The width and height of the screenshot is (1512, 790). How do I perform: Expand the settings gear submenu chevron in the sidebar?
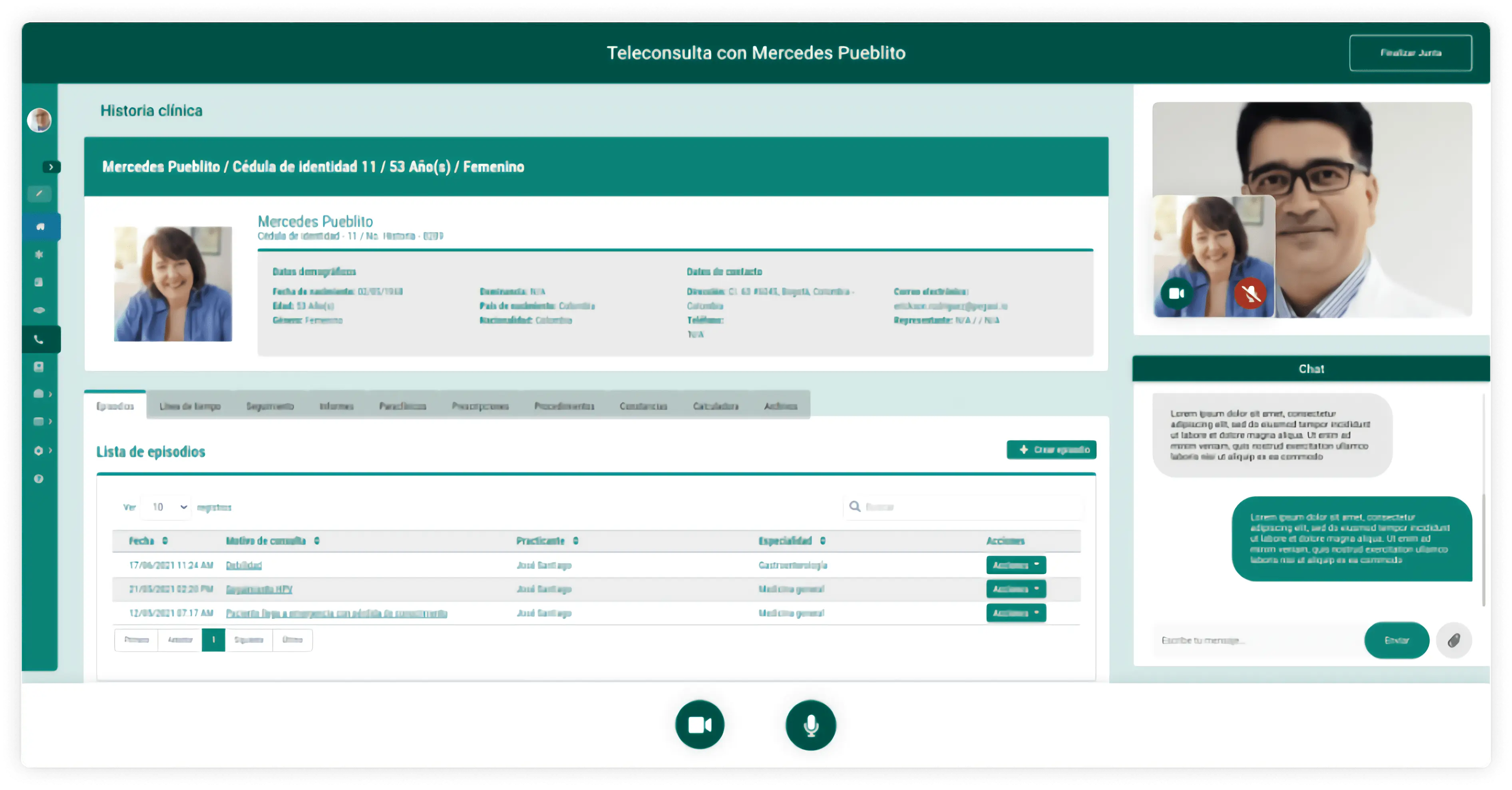50,451
